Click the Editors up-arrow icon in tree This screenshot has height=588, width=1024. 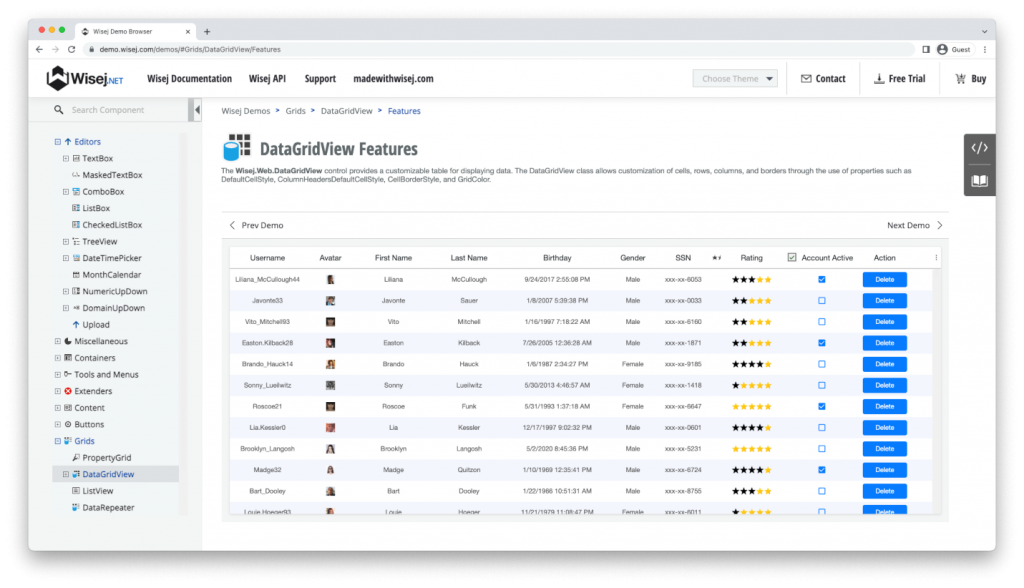pos(68,142)
